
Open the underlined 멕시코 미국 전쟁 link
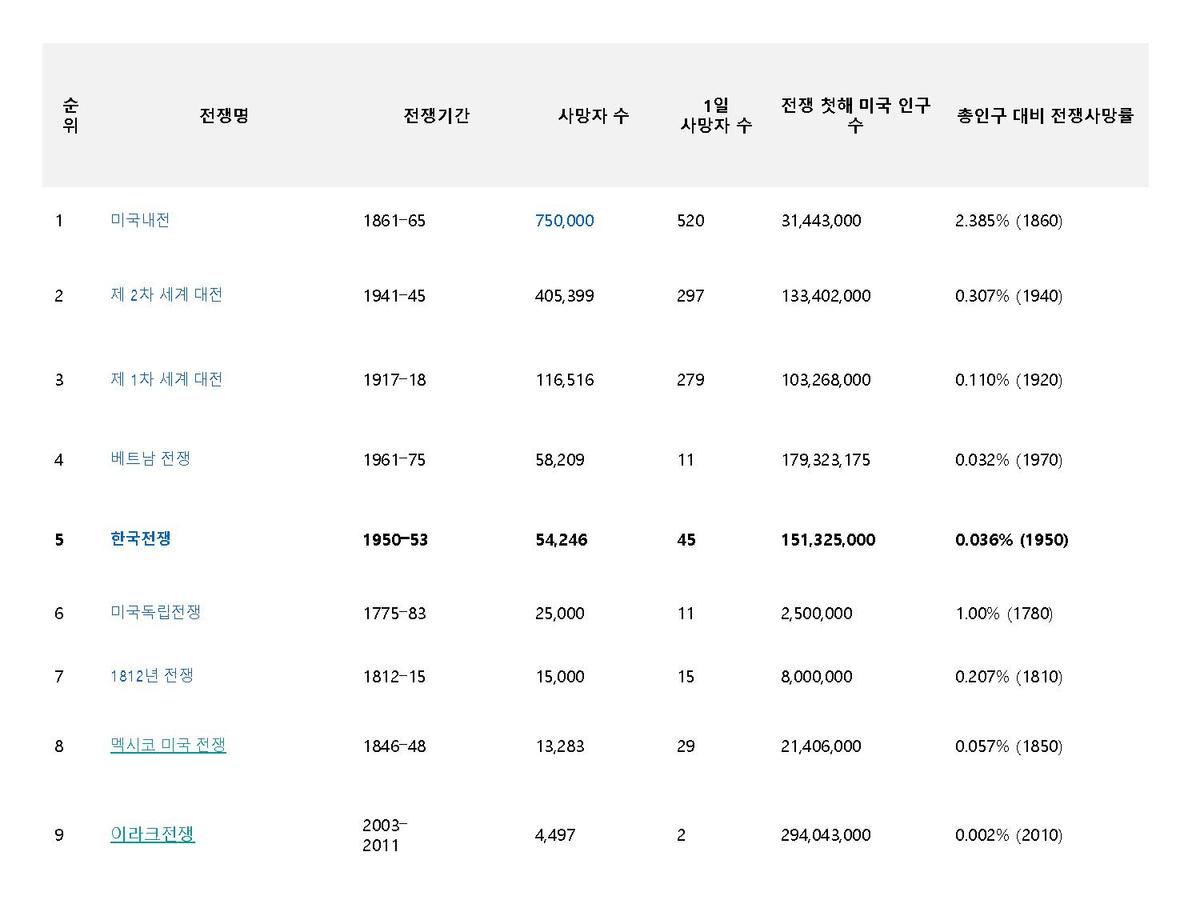(168, 745)
